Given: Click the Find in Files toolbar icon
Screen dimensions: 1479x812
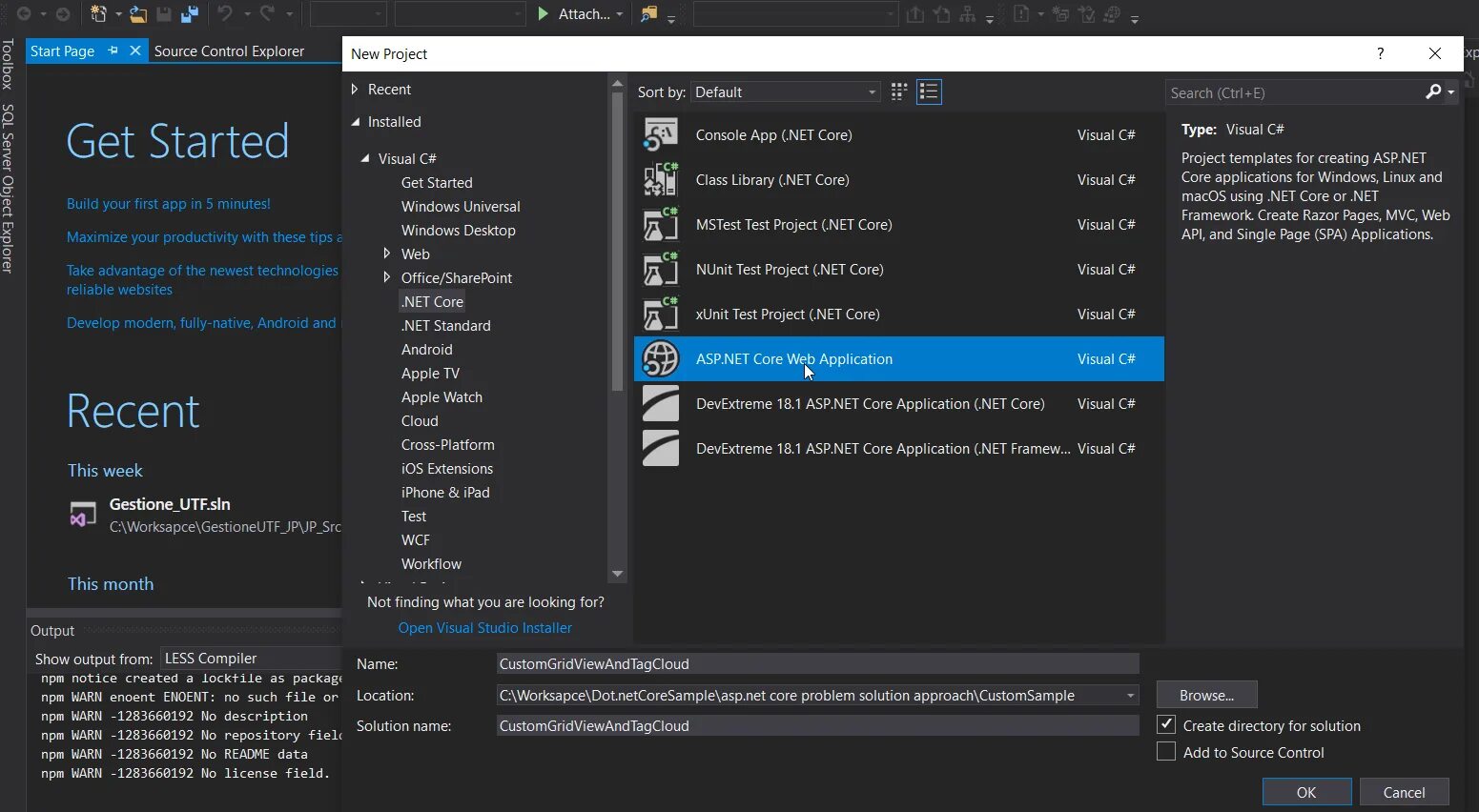Looking at the screenshot, I should pos(648,13).
